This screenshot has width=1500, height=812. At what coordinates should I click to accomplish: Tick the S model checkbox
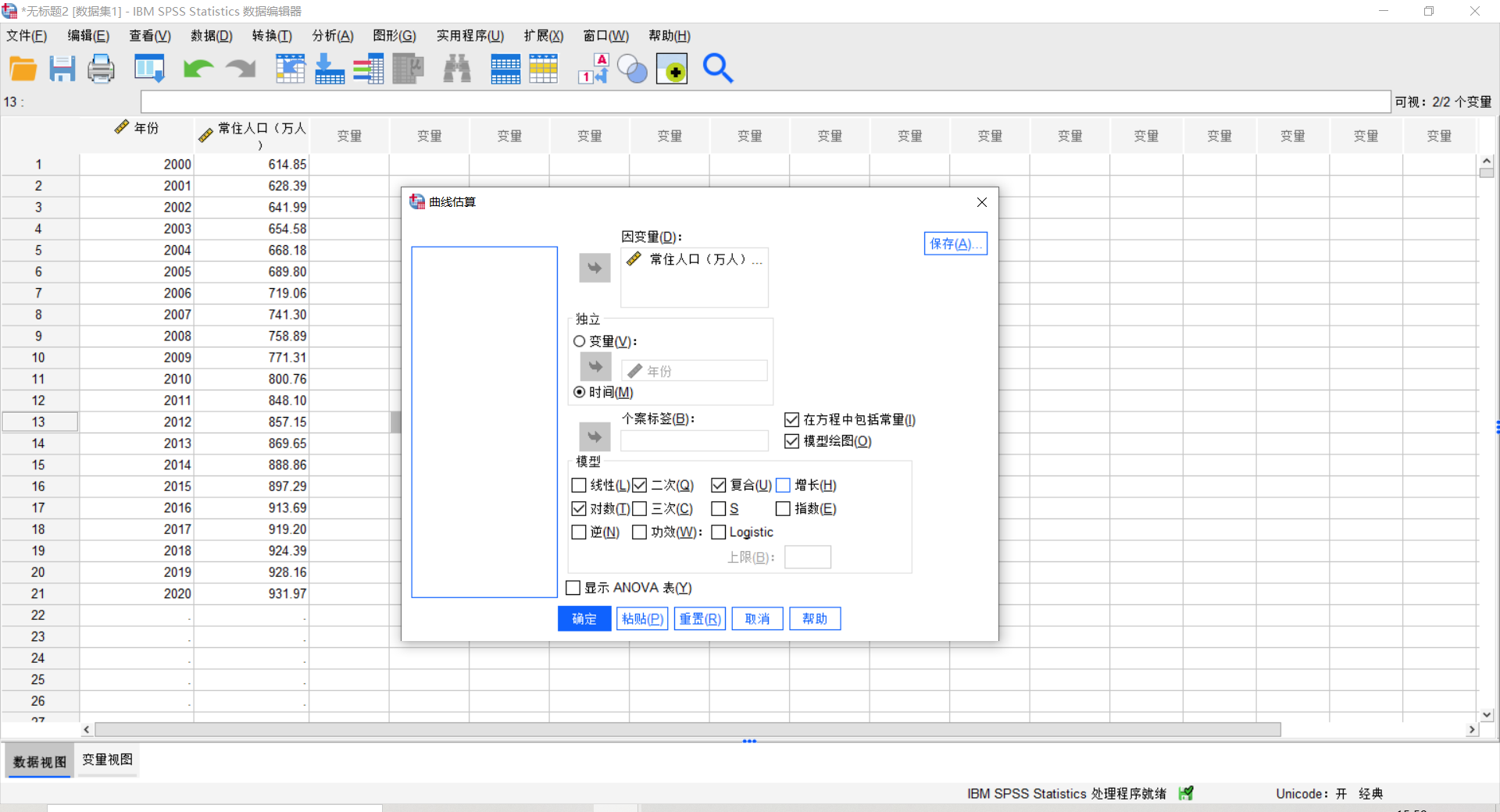click(x=719, y=509)
